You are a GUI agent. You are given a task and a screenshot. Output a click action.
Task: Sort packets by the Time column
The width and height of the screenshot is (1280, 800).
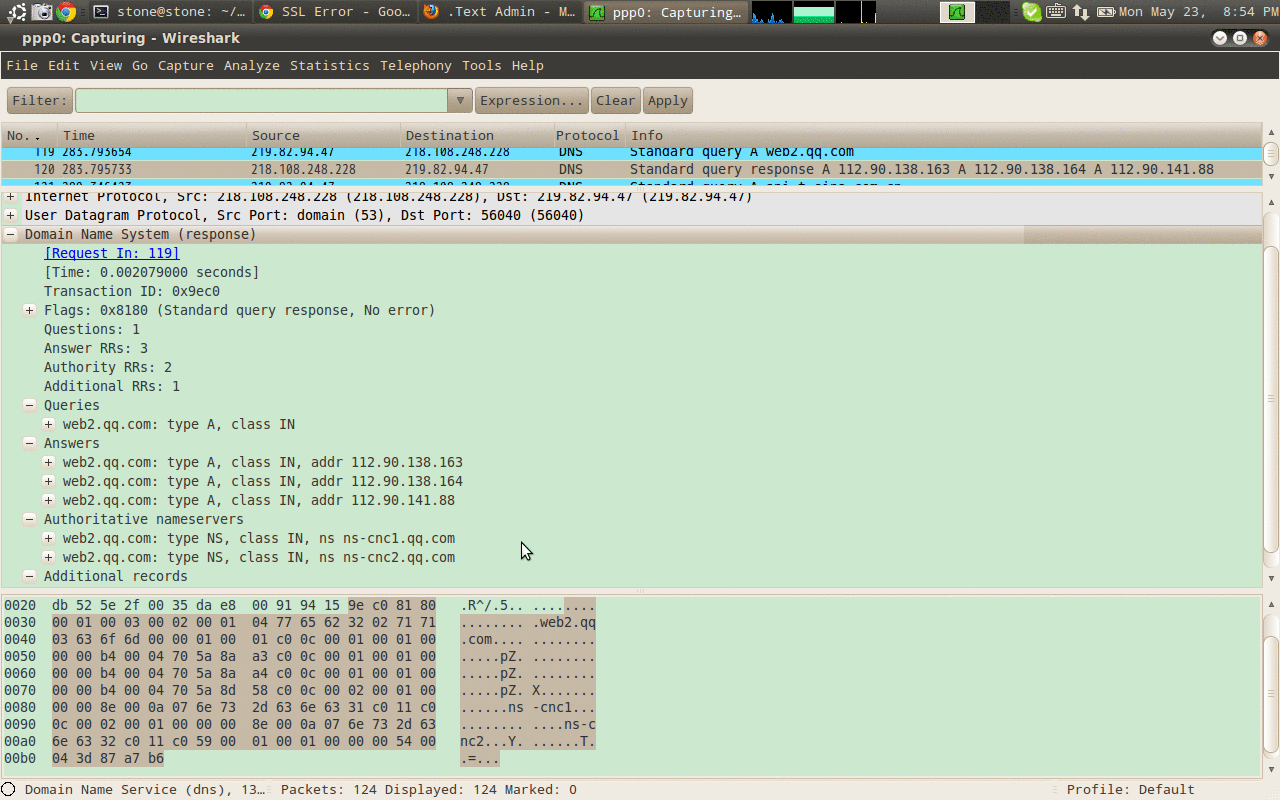[x=152, y=135]
